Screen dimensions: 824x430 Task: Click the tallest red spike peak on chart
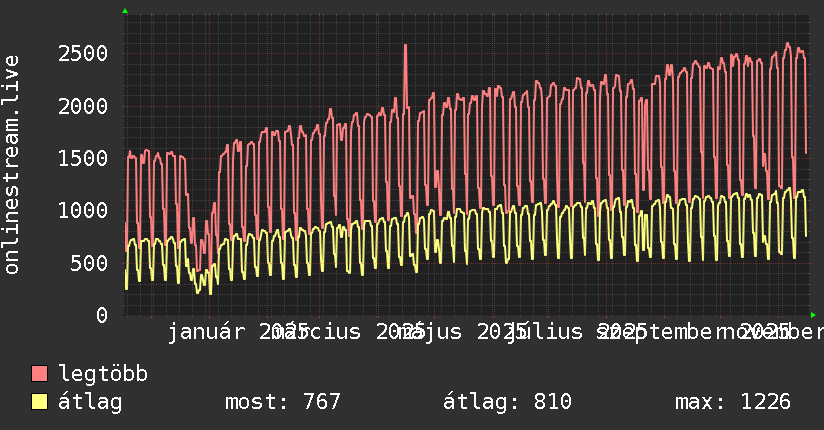point(405,45)
